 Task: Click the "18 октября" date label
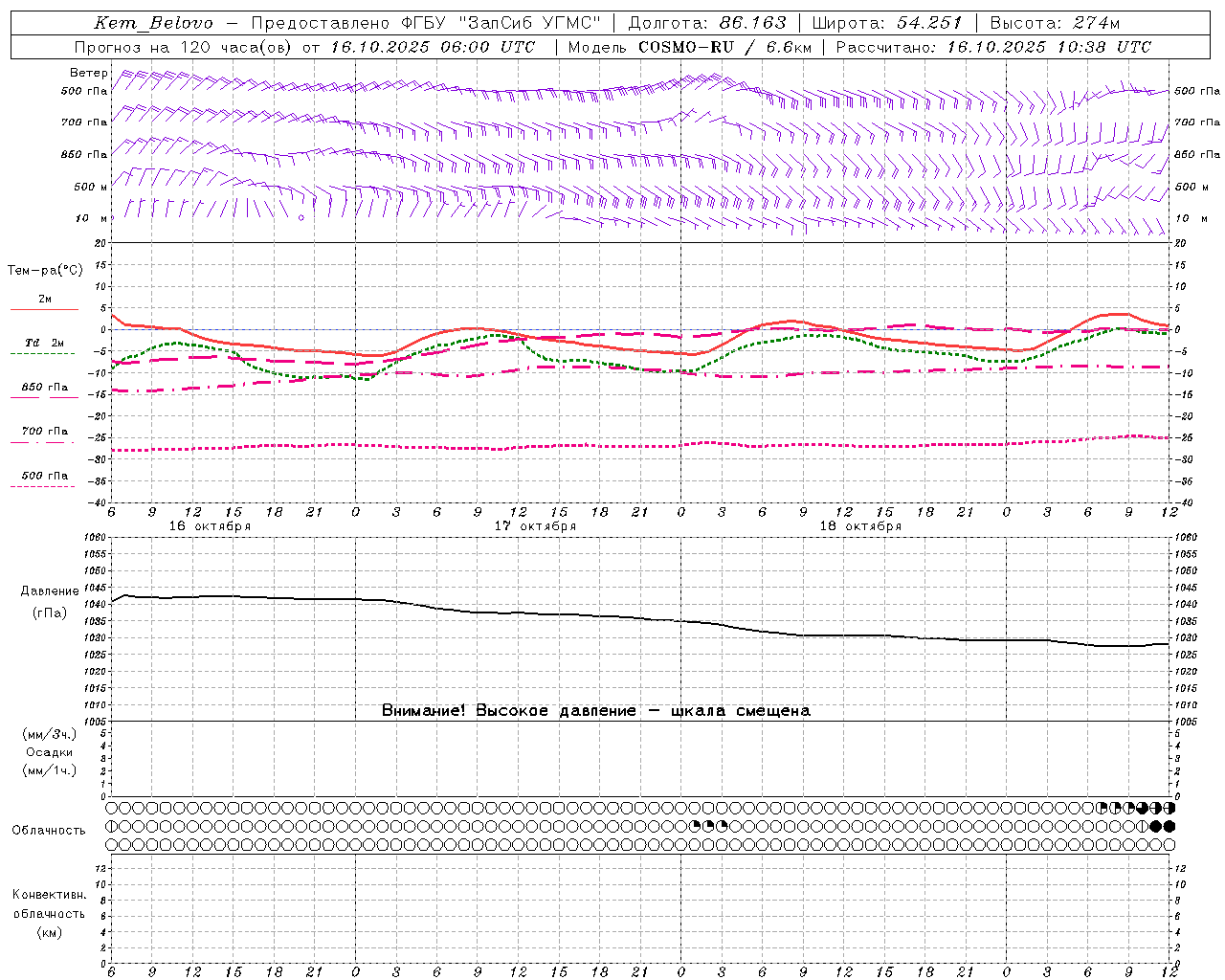pos(860,526)
